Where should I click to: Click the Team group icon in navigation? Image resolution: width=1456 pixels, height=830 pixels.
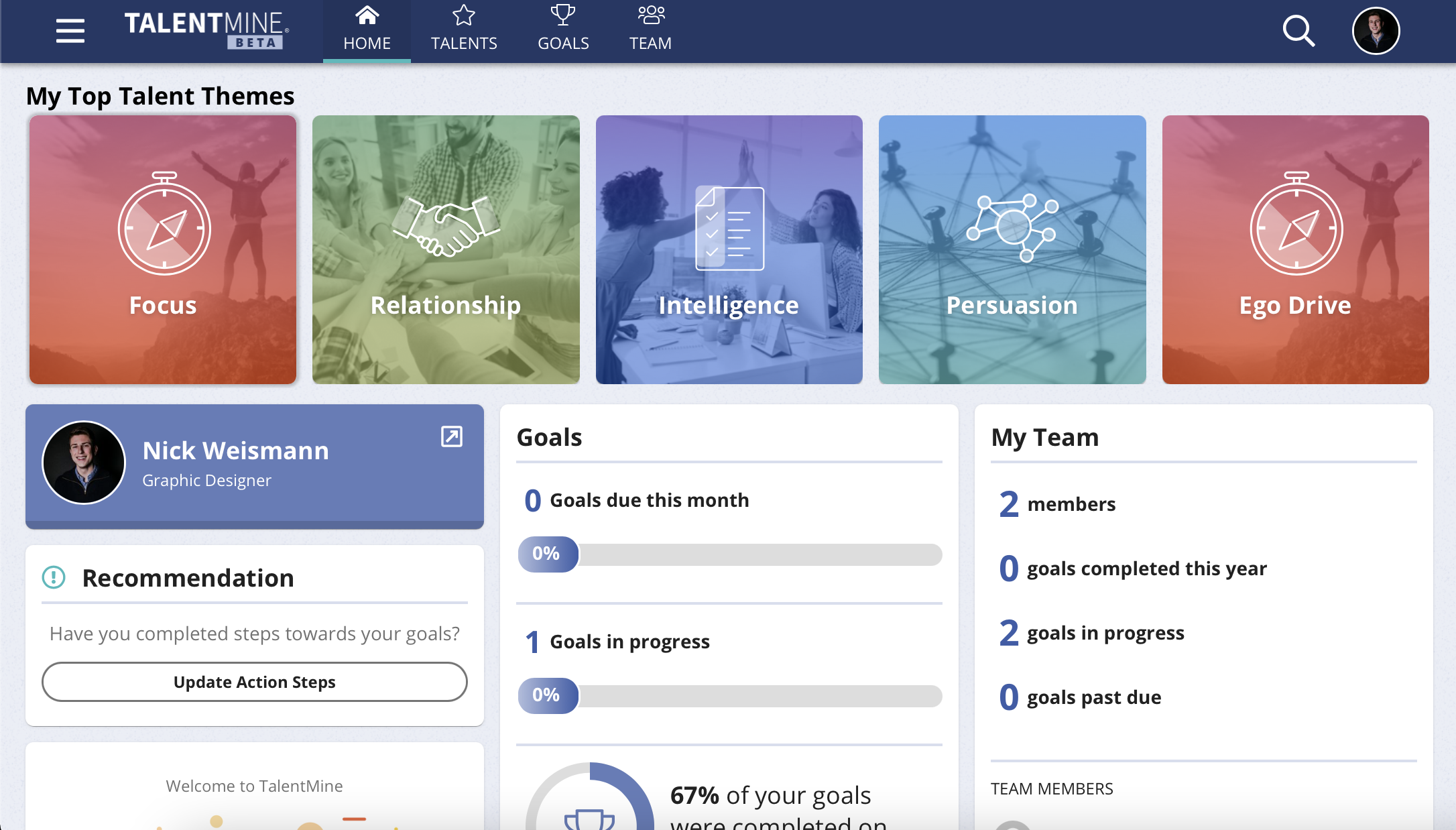[x=650, y=14]
